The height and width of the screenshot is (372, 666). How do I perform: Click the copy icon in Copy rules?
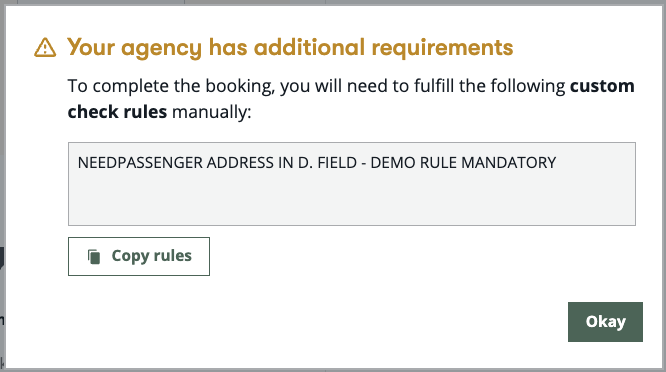pos(94,256)
